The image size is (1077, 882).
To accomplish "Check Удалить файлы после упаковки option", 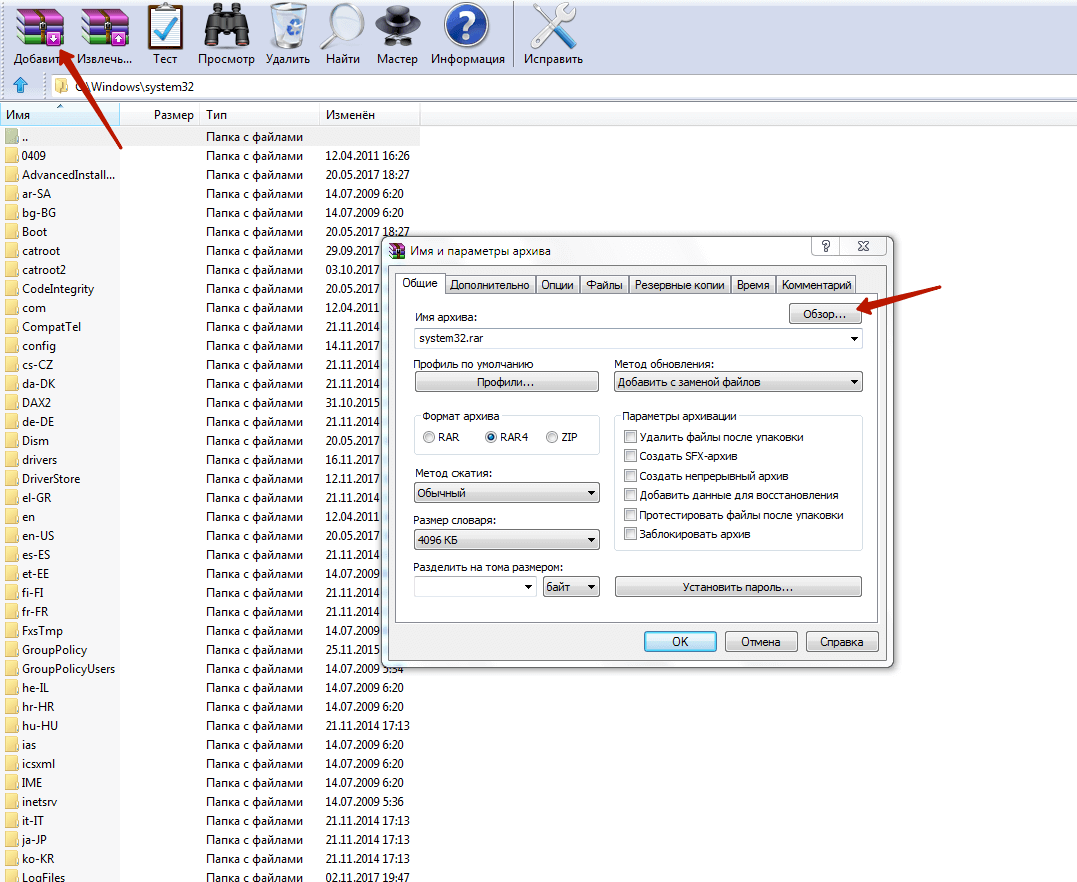I will [630, 437].
